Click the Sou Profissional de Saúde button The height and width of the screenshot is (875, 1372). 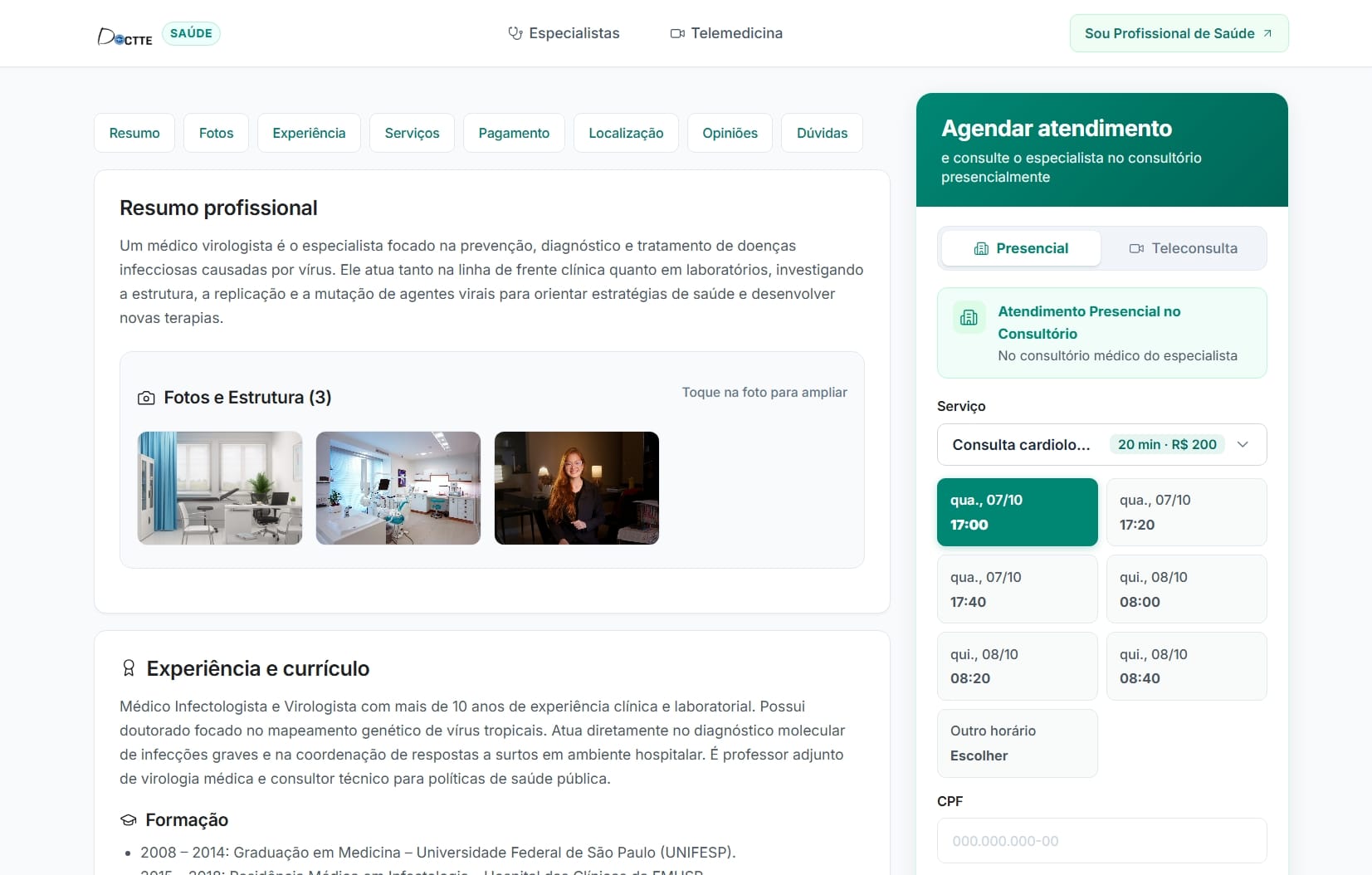[x=1179, y=33]
